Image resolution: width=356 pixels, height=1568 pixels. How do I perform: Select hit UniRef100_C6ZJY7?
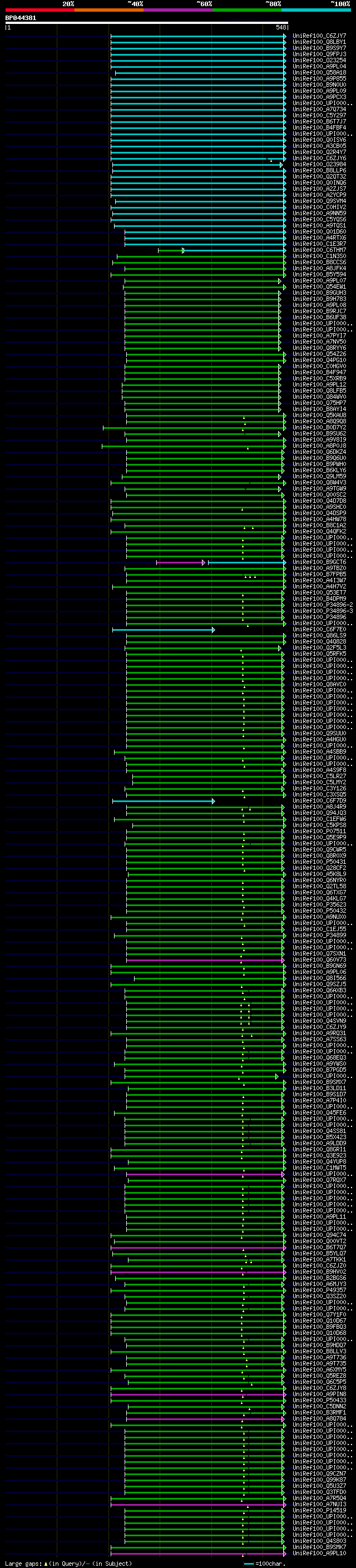[x=319, y=36]
